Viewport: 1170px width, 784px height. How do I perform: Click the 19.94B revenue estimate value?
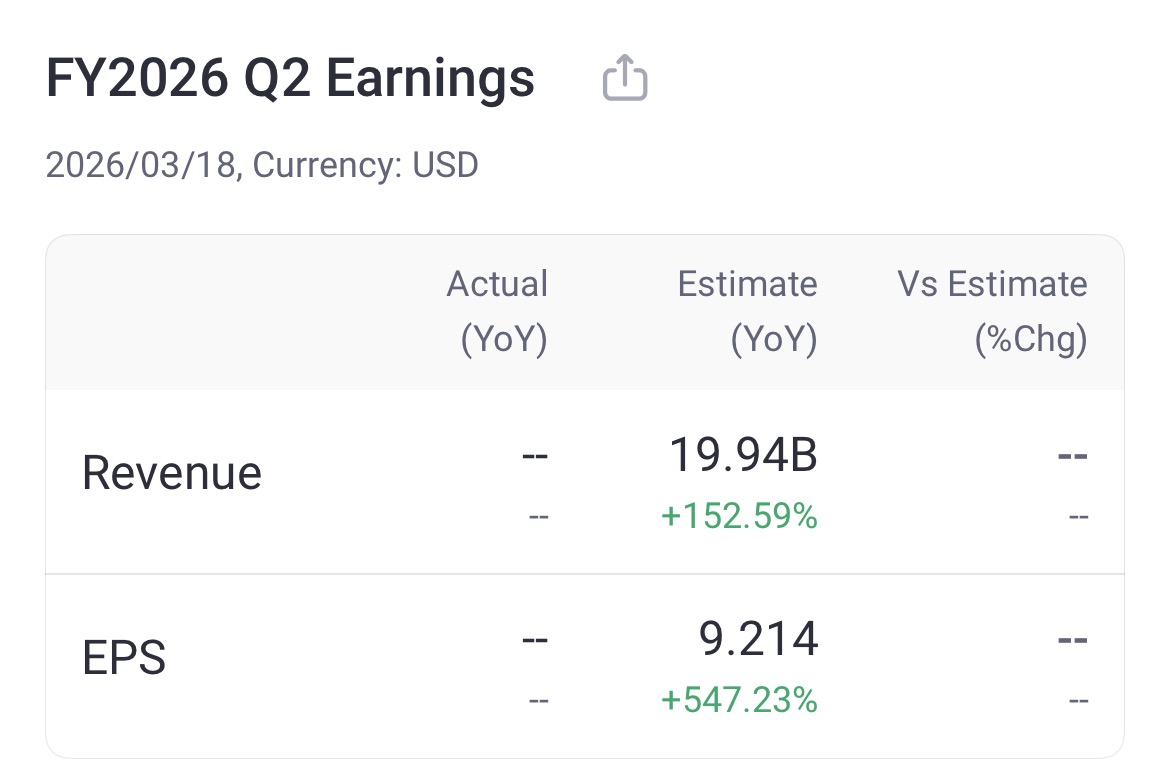[743, 456]
